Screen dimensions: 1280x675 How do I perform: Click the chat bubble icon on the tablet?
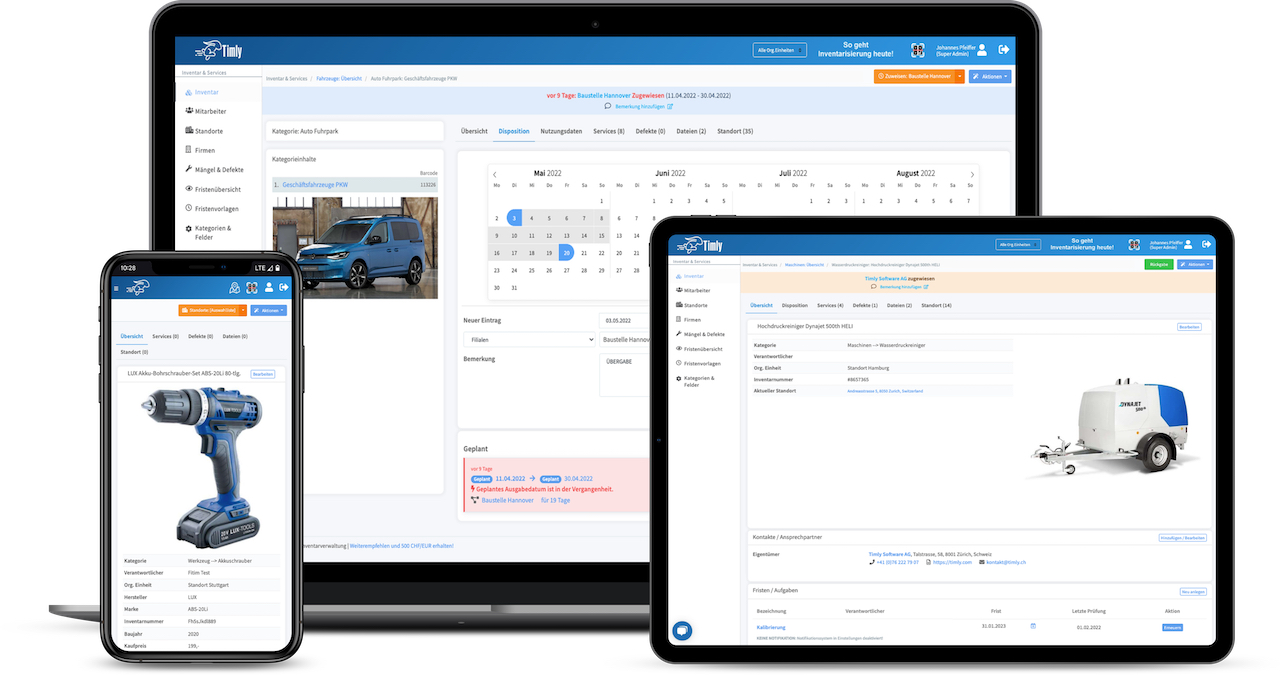click(682, 630)
